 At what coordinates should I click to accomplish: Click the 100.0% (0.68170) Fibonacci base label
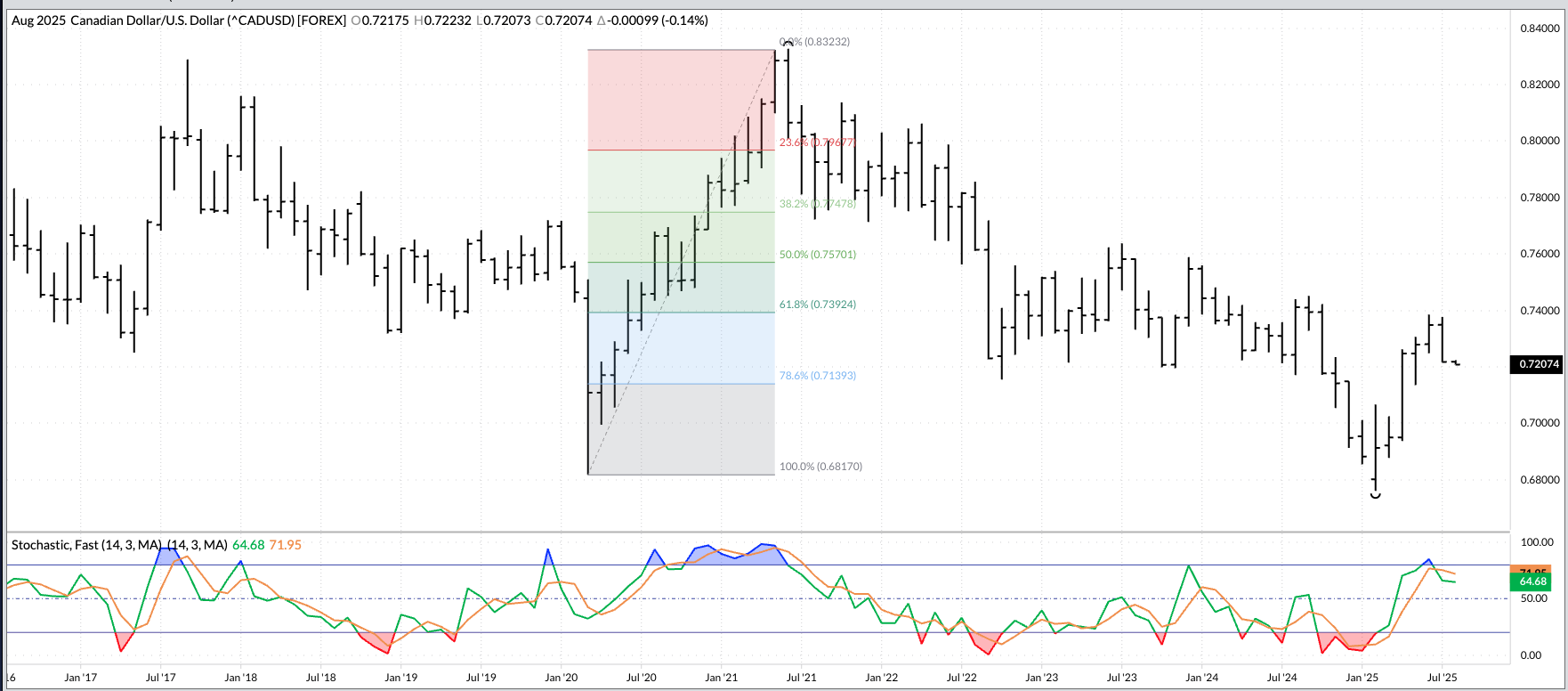click(820, 467)
